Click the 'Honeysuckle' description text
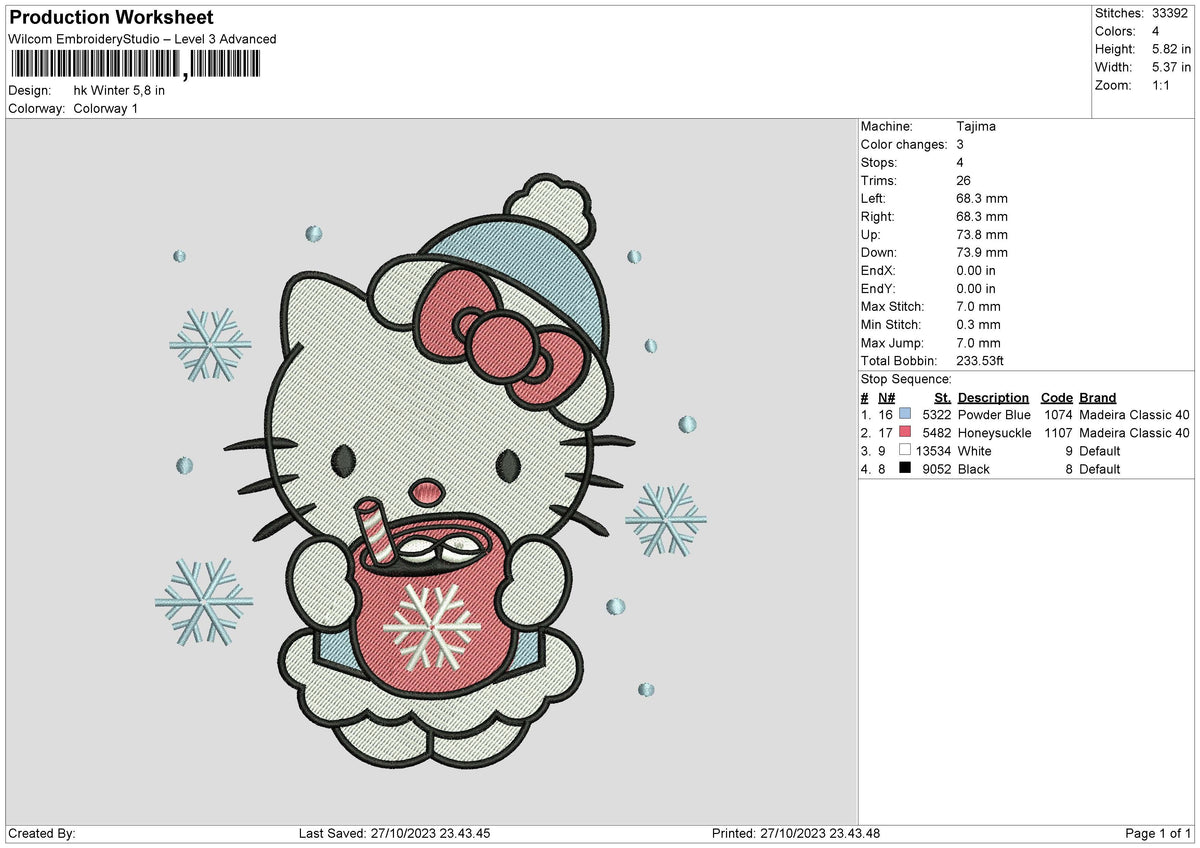 coord(994,433)
